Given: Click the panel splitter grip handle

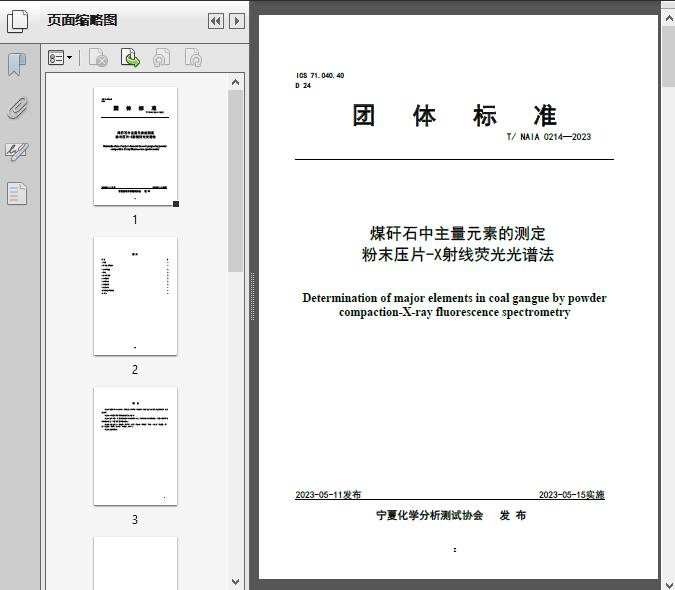Looking at the screenshot, I should click(x=253, y=297).
